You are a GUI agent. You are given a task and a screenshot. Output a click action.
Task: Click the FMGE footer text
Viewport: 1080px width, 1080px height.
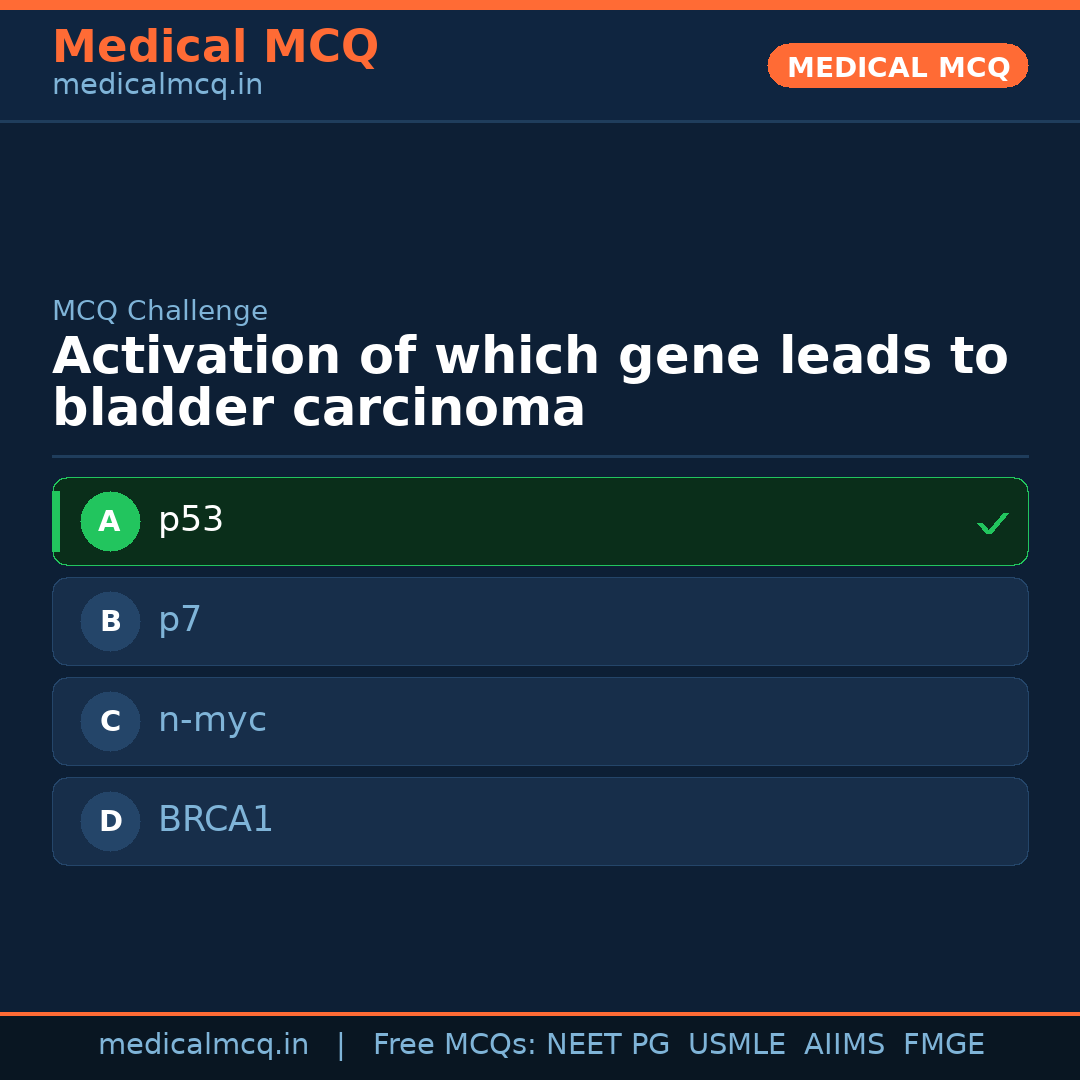point(943,1045)
